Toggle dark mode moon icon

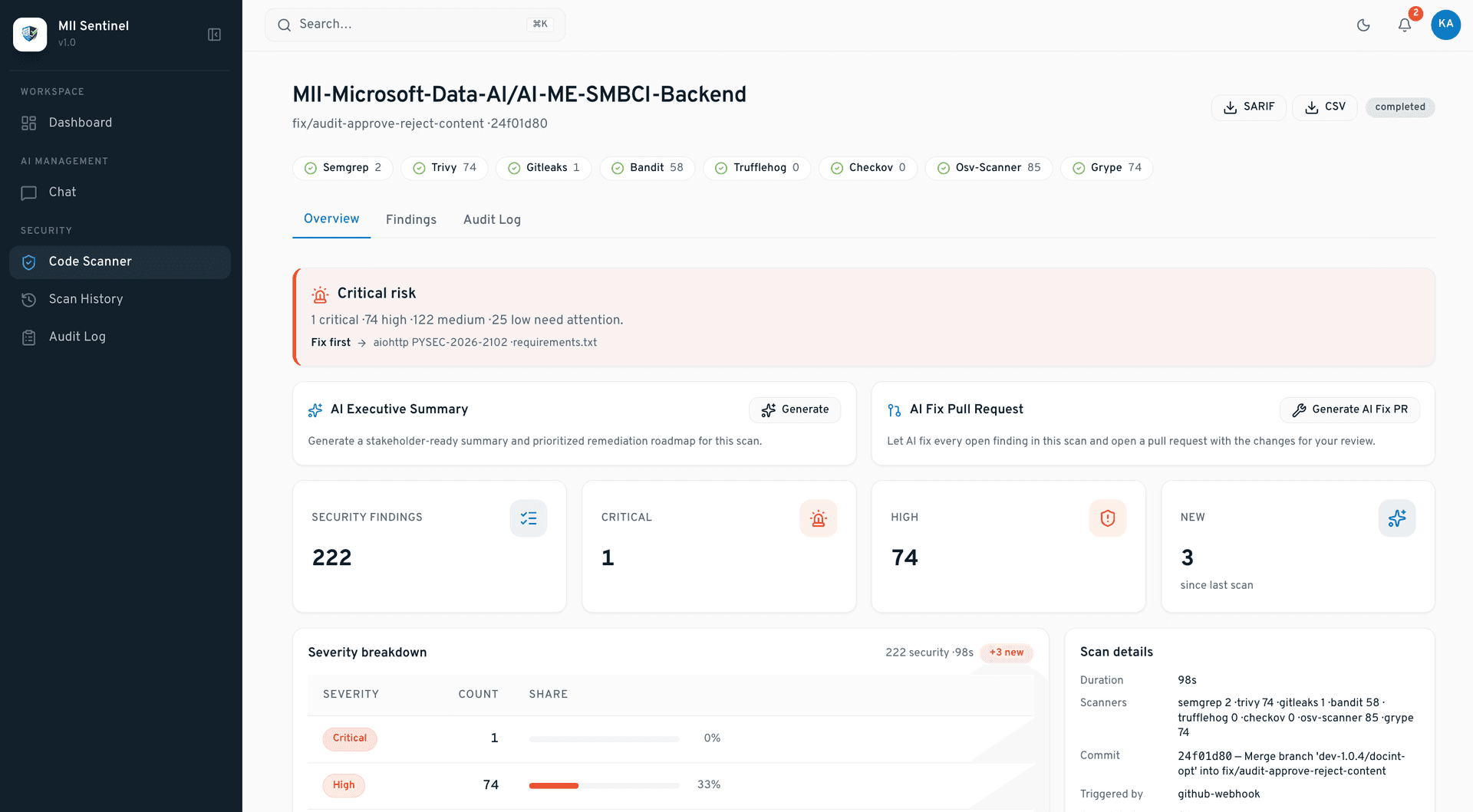tap(1363, 25)
